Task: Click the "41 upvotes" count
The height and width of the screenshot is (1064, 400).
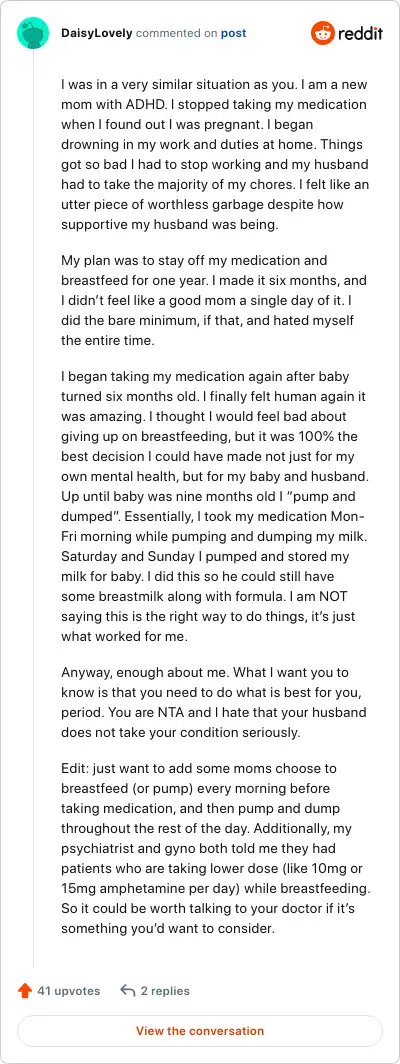Action: [69, 991]
